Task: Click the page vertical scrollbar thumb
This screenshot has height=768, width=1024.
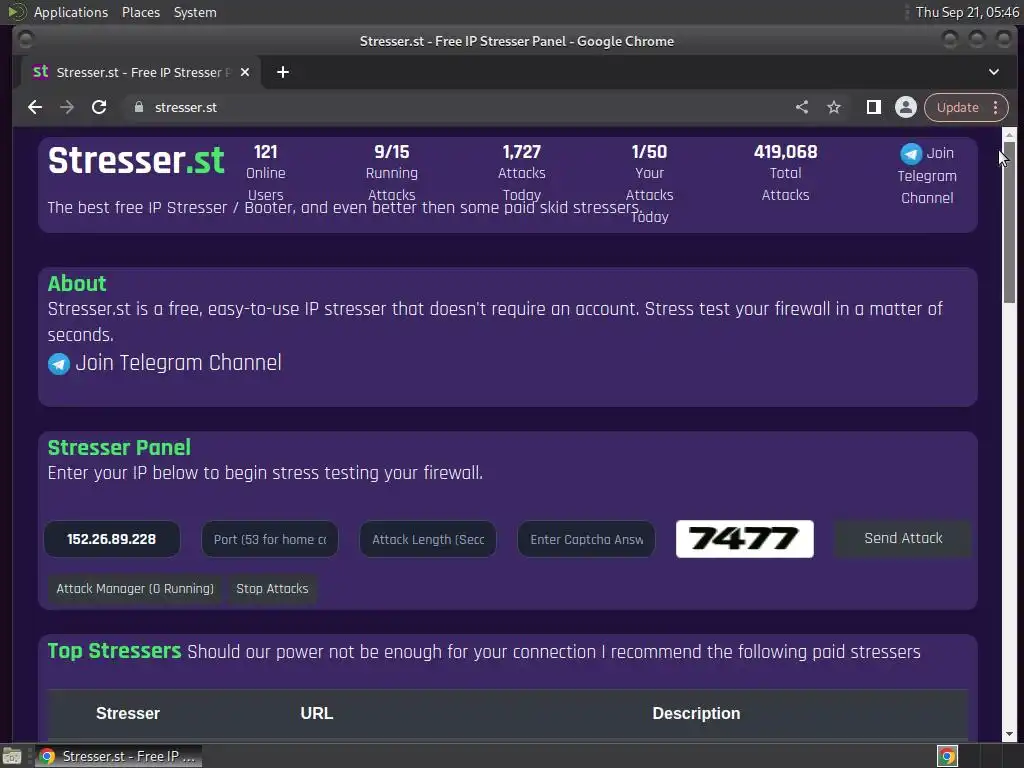Action: pos(1009,222)
